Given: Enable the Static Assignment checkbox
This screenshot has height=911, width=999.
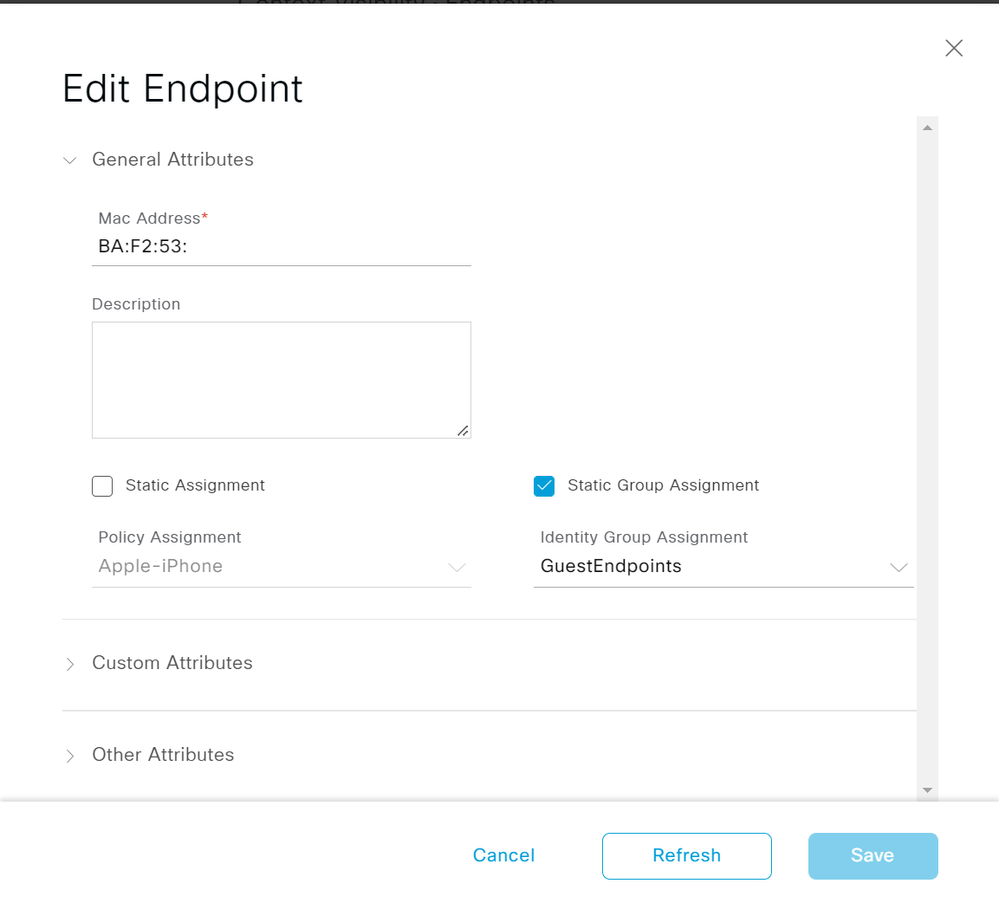Looking at the screenshot, I should tap(102, 486).
